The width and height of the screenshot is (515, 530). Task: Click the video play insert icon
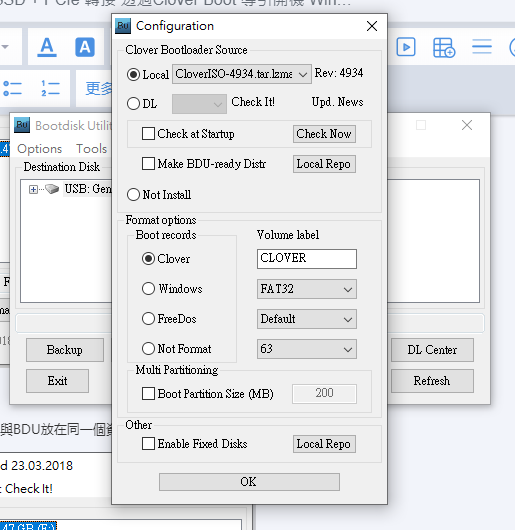pyautogui.click(x=406, y=47)
